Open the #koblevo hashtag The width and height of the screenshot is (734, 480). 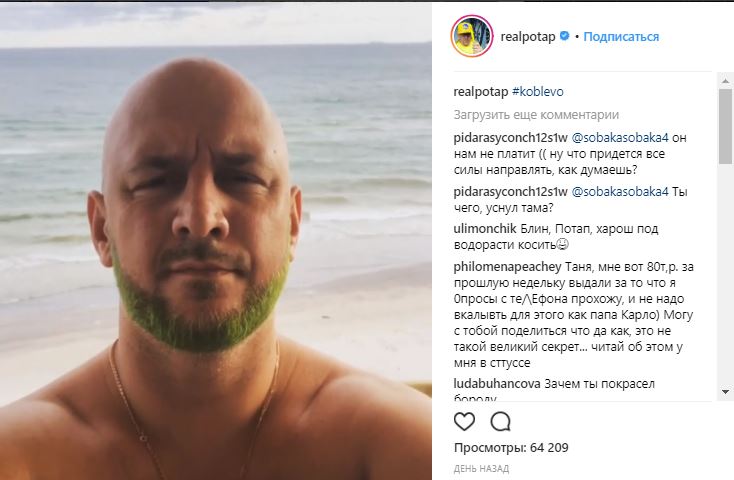(x=538, y=92)
